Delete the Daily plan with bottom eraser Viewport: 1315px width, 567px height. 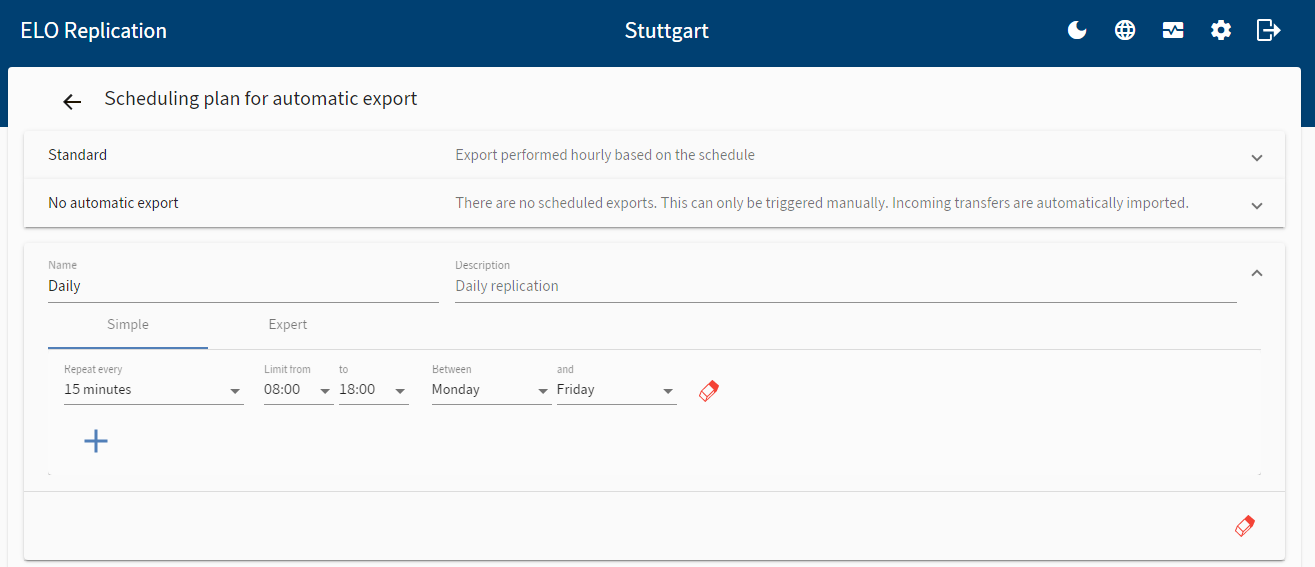click(x=1245, y=525)
